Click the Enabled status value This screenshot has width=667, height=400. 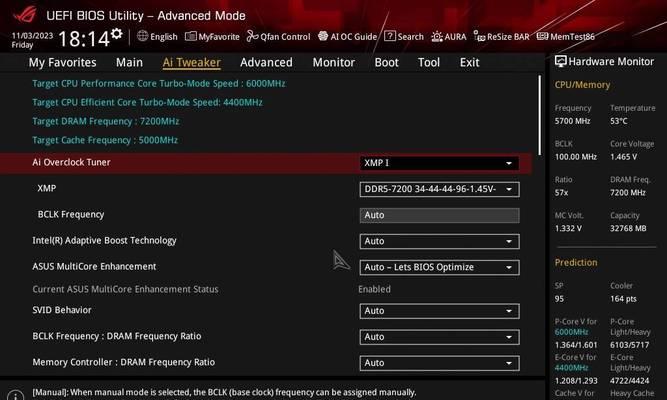[x=374, y=289]
